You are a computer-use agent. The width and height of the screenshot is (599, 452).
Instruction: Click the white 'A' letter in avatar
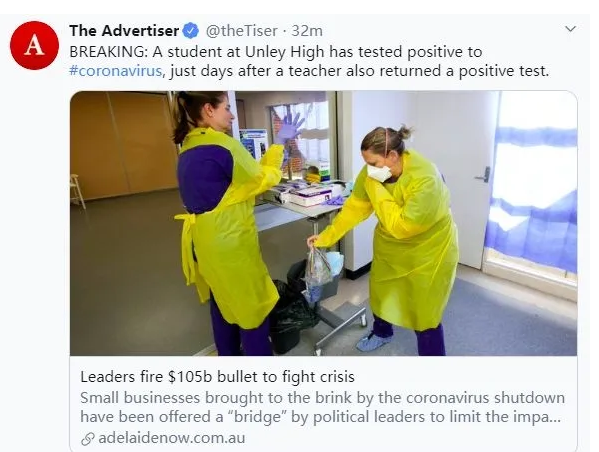[34, 45]
